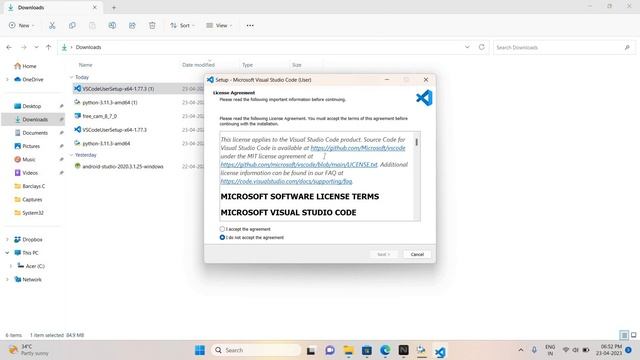Viewport: 640px width, 360px height.
Task: Collapse the This PC tree node
Action: pos(7,253)
